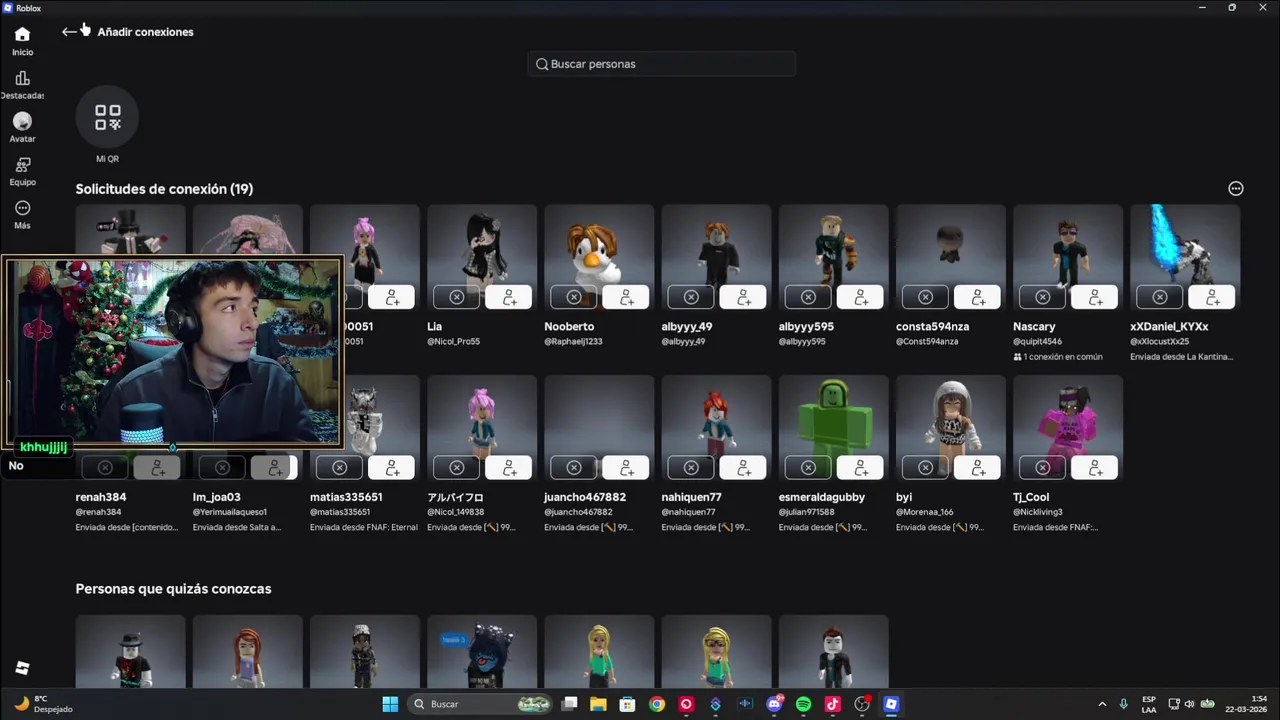Viewport: 1280px width, 720px height.
Task: Open Windows Start menu in taskbar
Action: [390, 704]
